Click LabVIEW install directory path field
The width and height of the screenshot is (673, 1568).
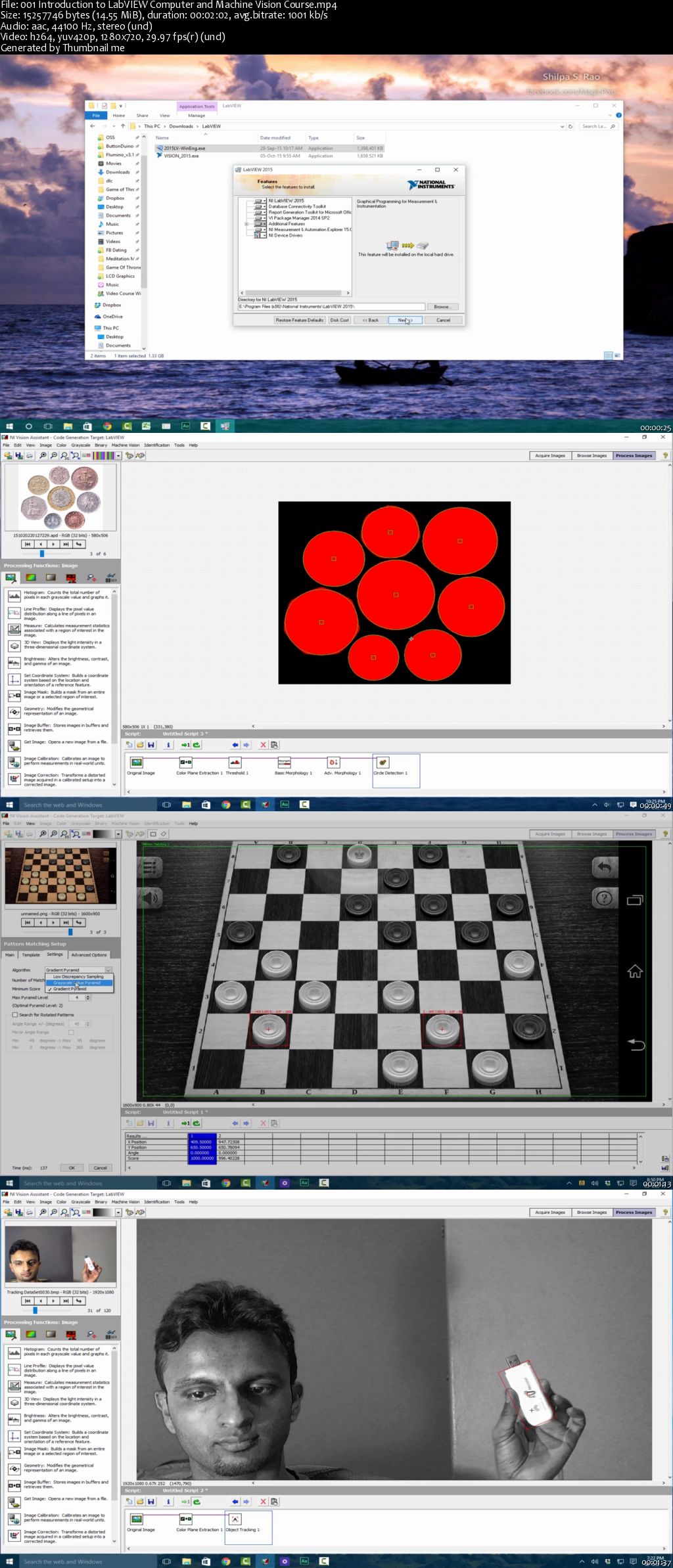(331, 307)
